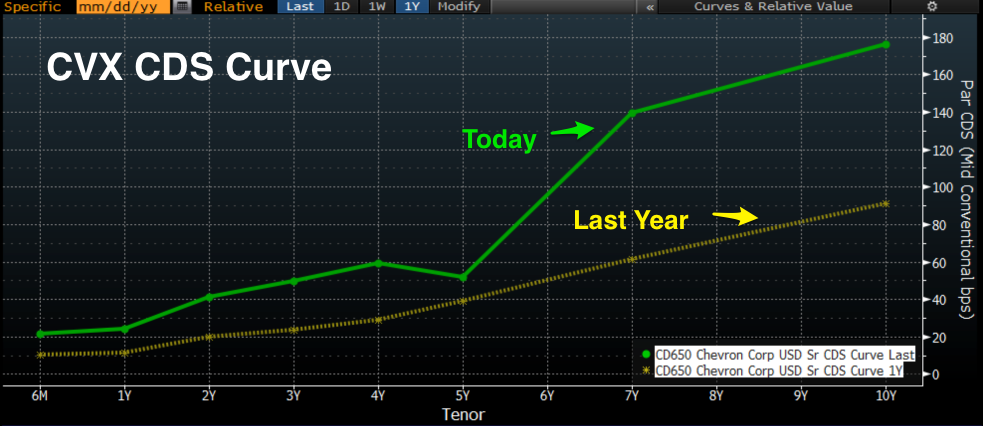
Task: Click the '180' y-axis value
Action: coord(943,38)
